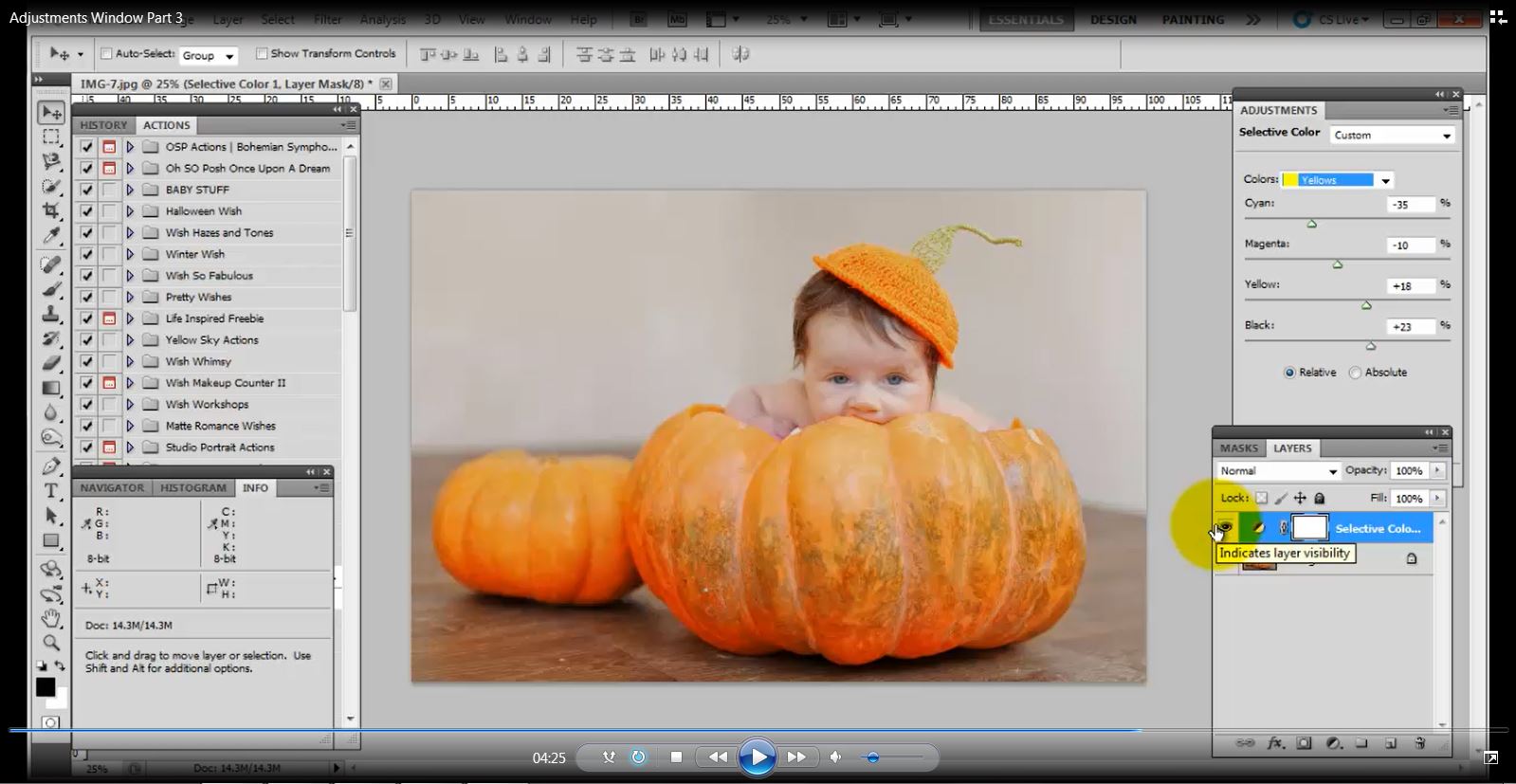The image size is (1516, 784).
Task: Open the Auto-Select Group dropdown
Action: point(209,56)
